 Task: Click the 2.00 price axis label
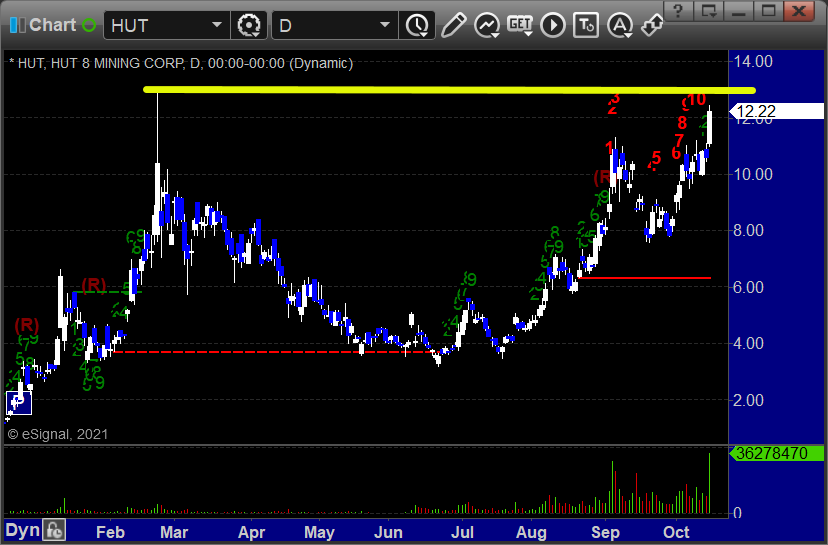pos(749,400)
